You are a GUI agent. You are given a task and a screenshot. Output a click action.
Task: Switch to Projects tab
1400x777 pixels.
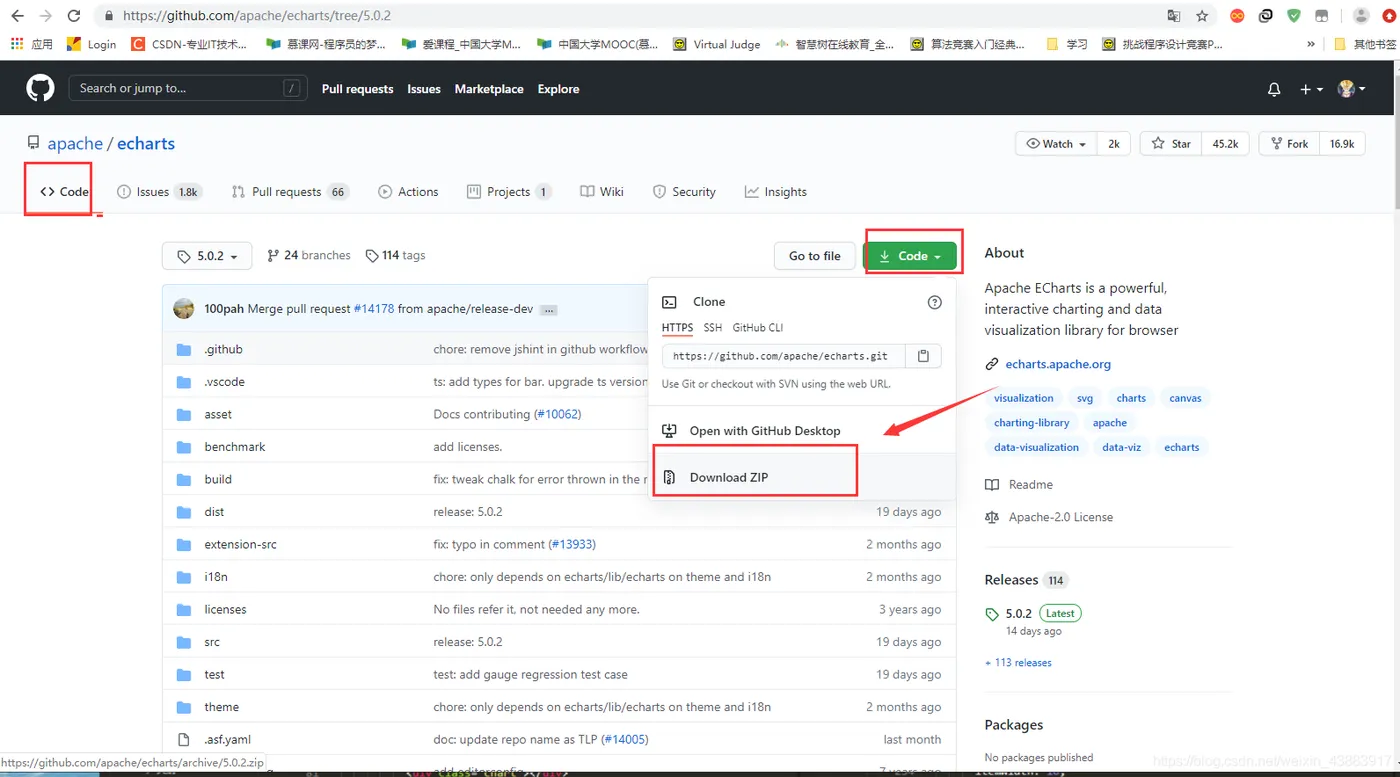[509, 192]
